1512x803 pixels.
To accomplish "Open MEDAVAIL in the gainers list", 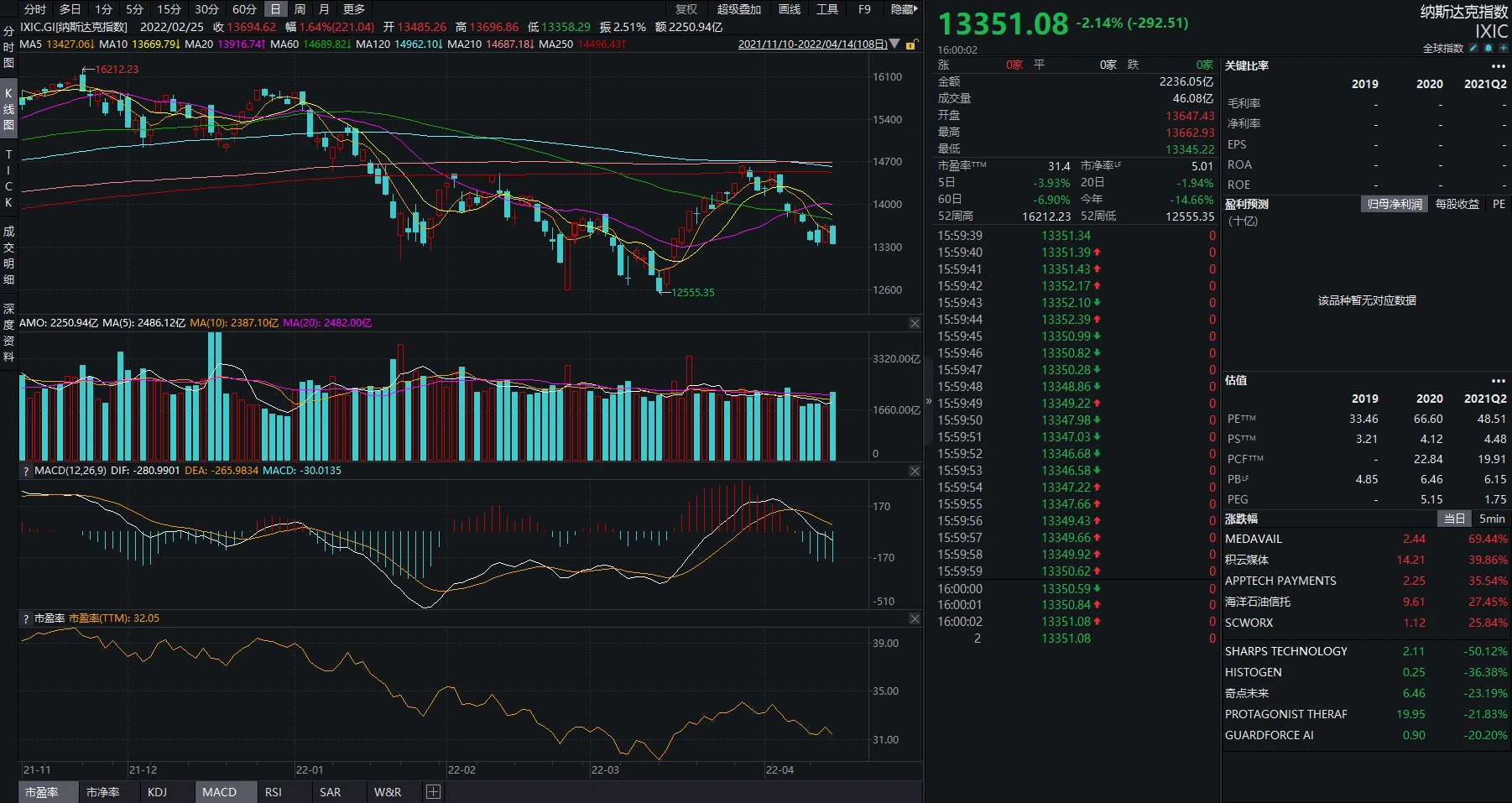I will pos(1254,539).
